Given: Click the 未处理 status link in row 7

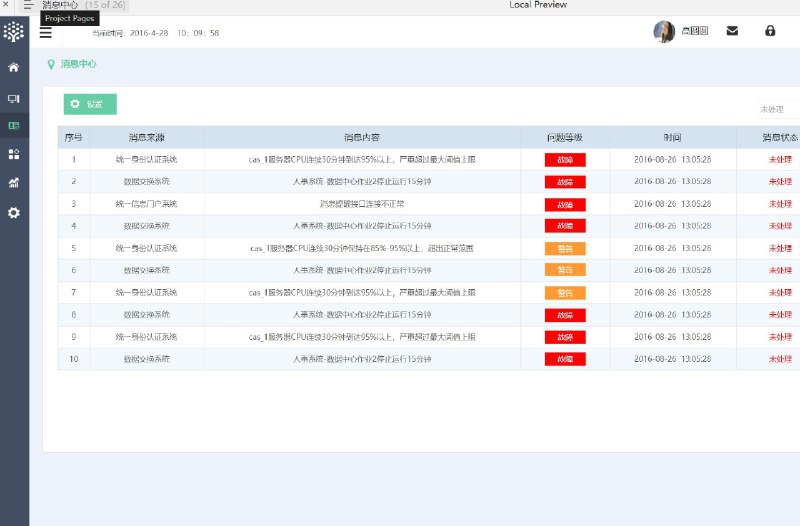Looking at the screenshot, I should point(781,293).
